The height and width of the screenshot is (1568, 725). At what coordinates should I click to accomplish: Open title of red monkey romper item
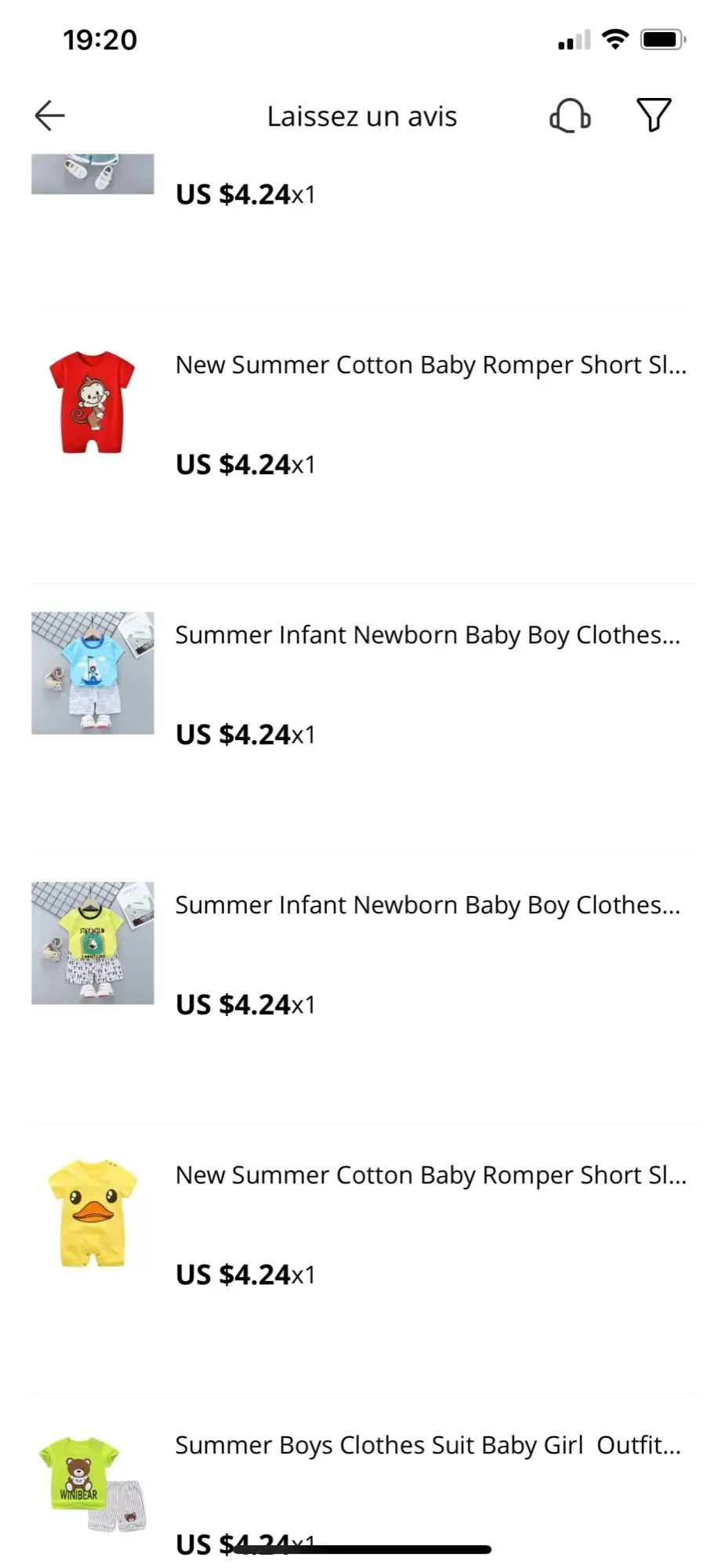pyautogui.click(x=430, y=365)
